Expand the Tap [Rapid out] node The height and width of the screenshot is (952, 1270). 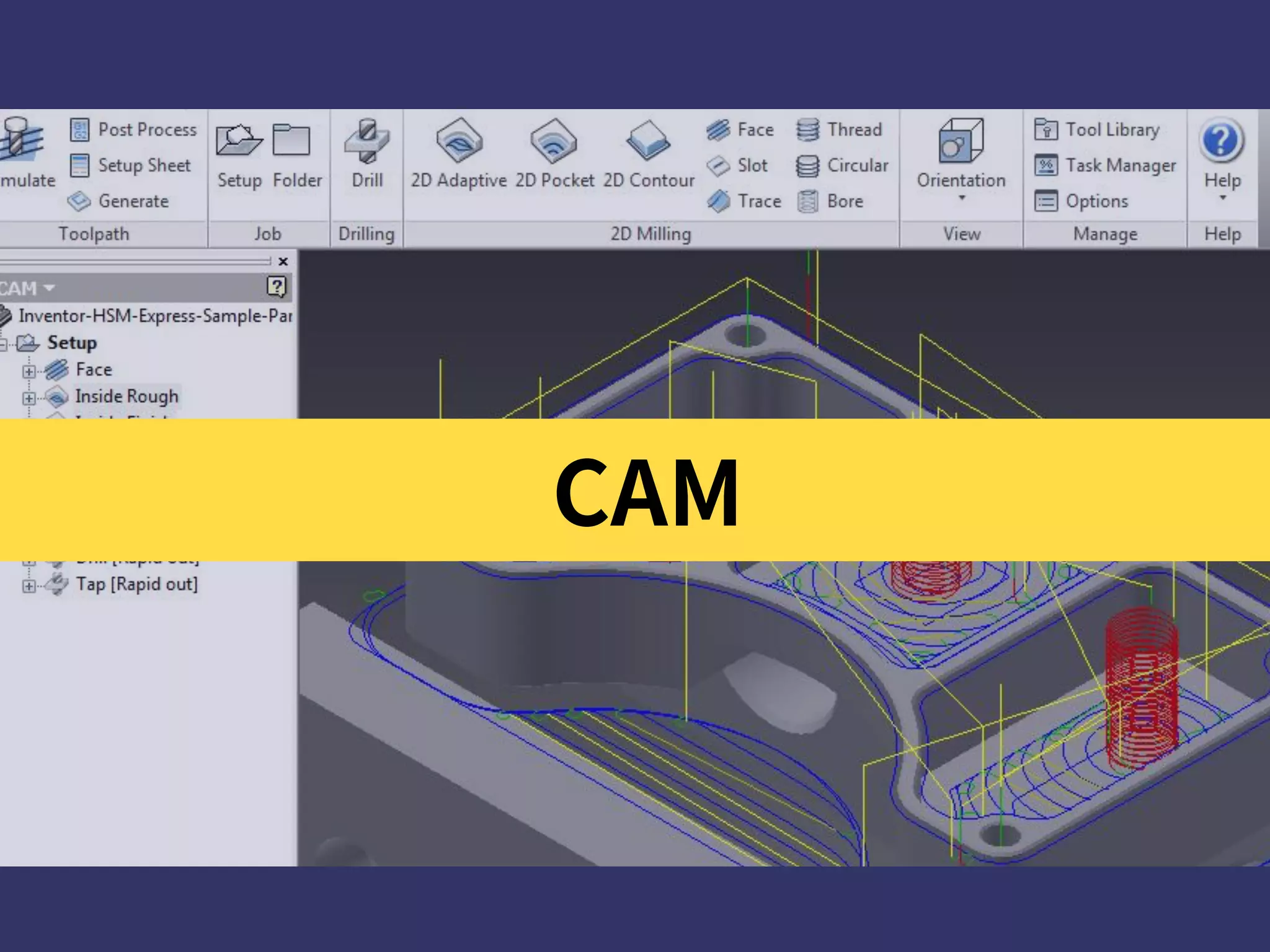coord(29,586)
